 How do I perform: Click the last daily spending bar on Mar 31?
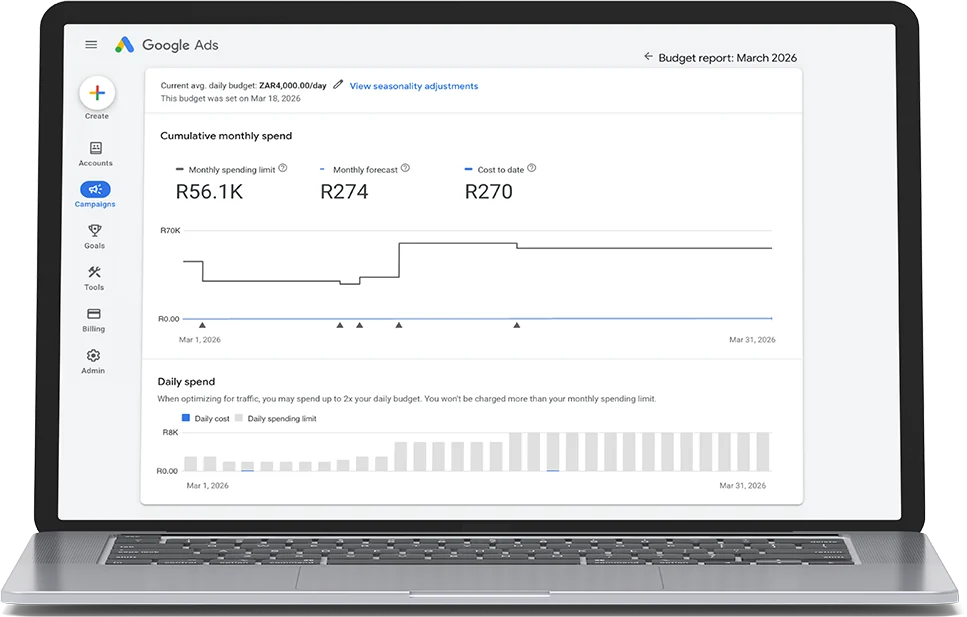tap(763, 452)
